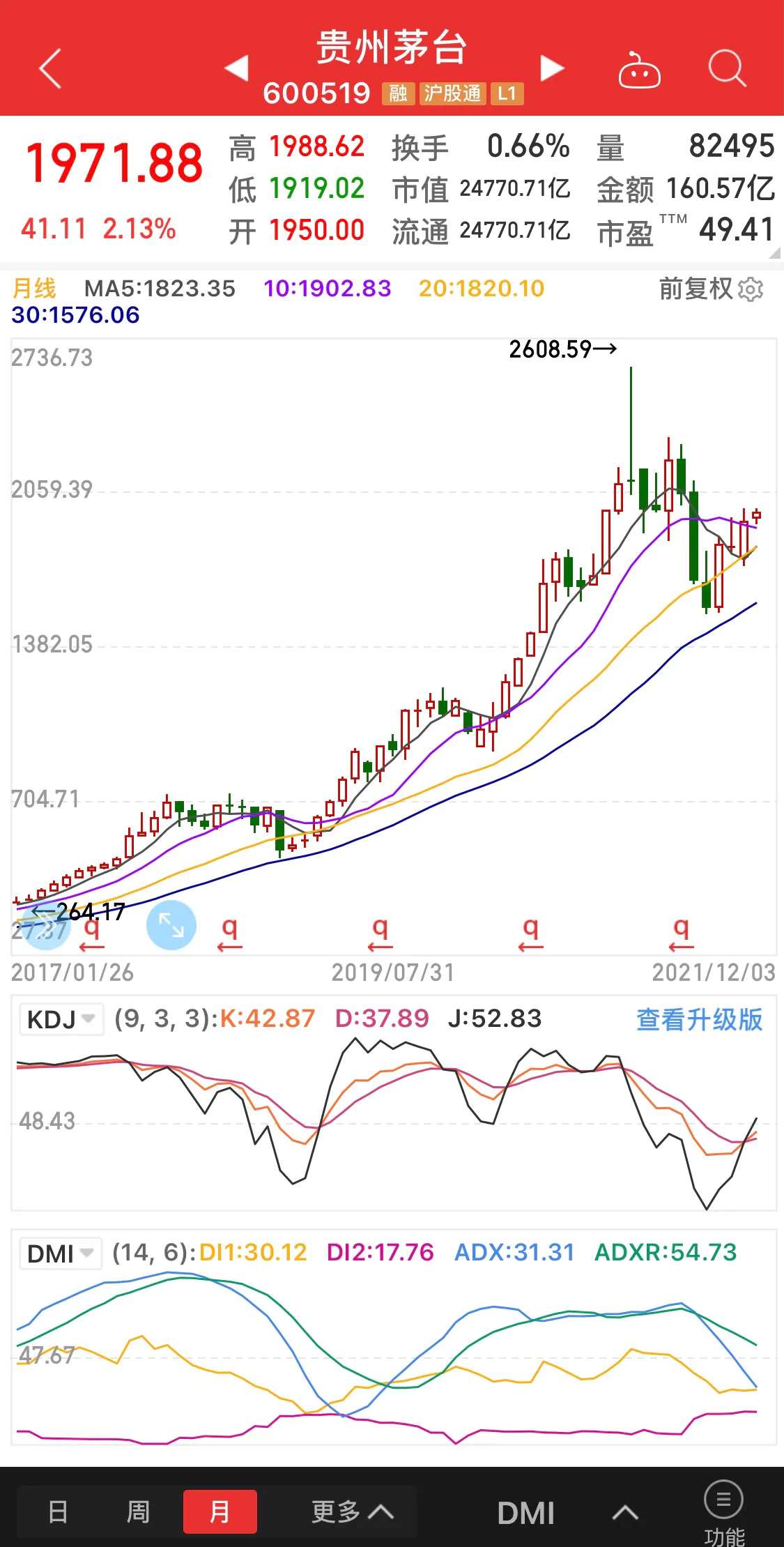
Task: Tap the KDJ K:42.87 value
Action: 268,1019
